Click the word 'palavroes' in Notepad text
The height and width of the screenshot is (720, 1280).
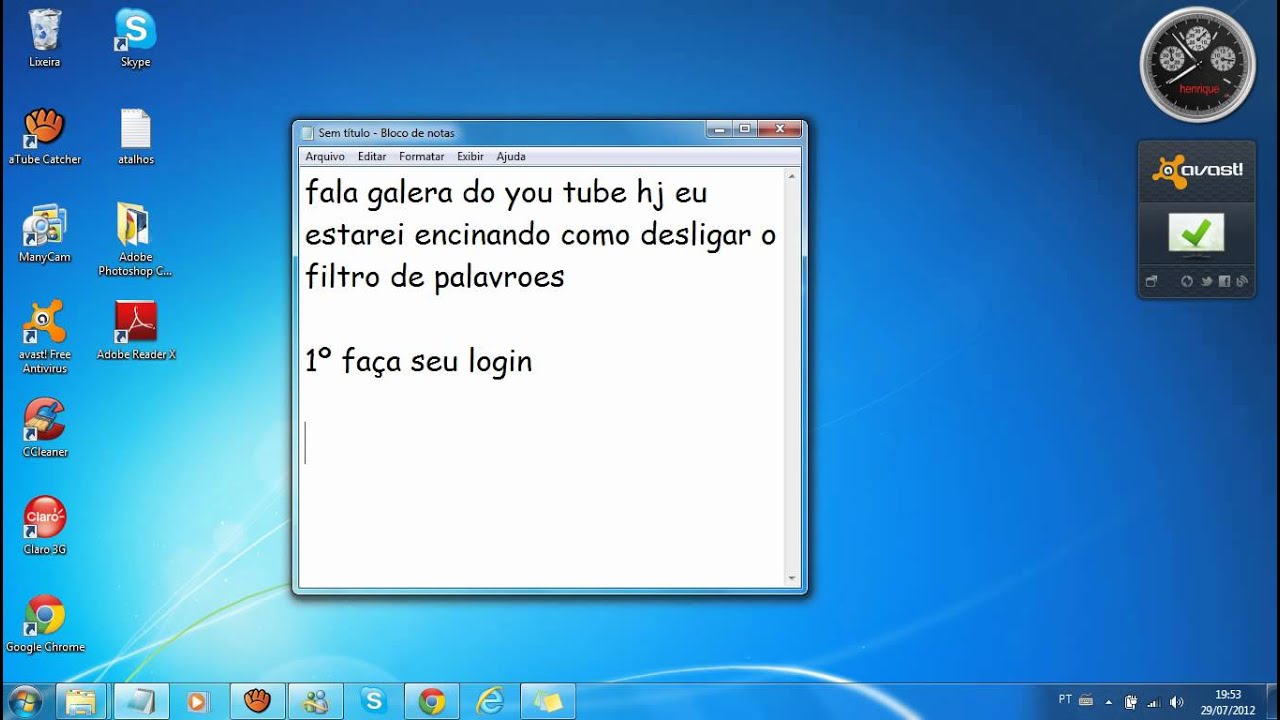click(x=499, y=278)
